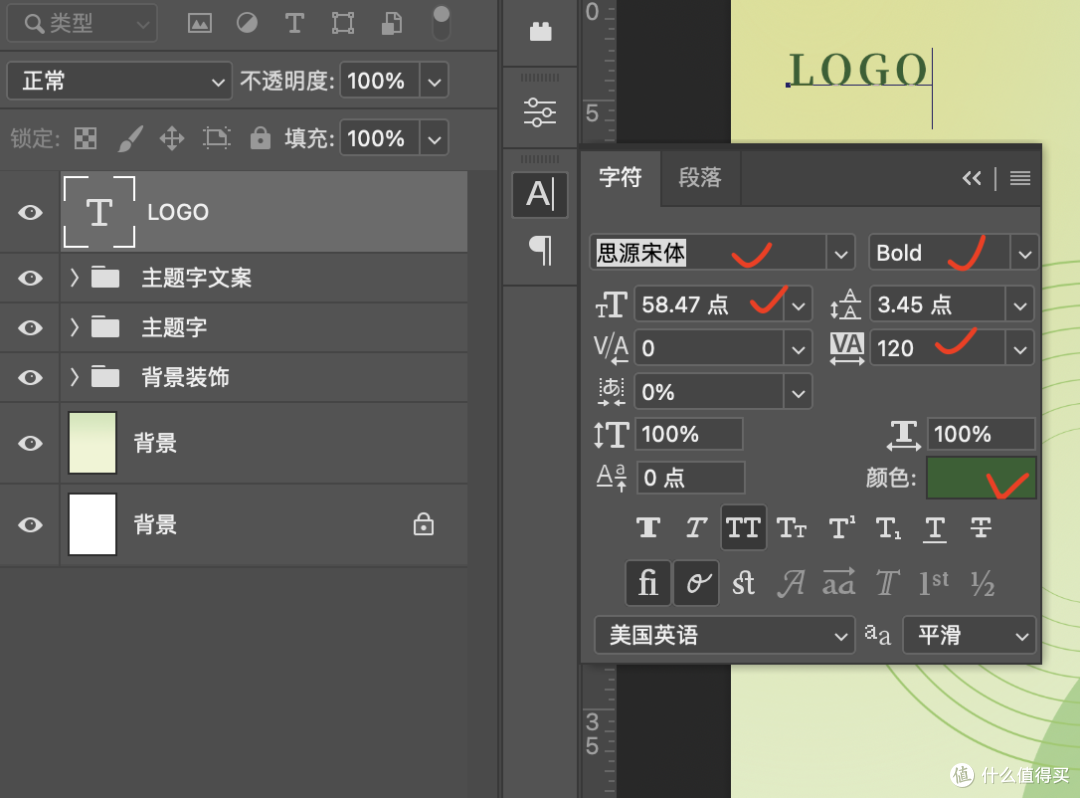Open the leading 3.45 点 dropdown

click(1020, 304)
